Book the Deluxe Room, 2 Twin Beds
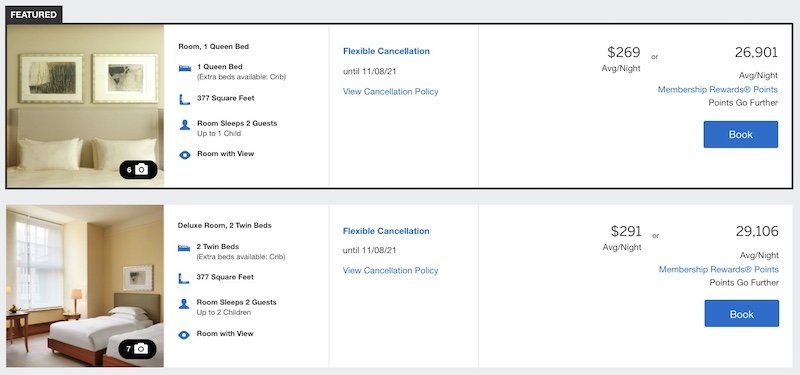This screenshot has height=375, width=800. (x=741, y=314)
